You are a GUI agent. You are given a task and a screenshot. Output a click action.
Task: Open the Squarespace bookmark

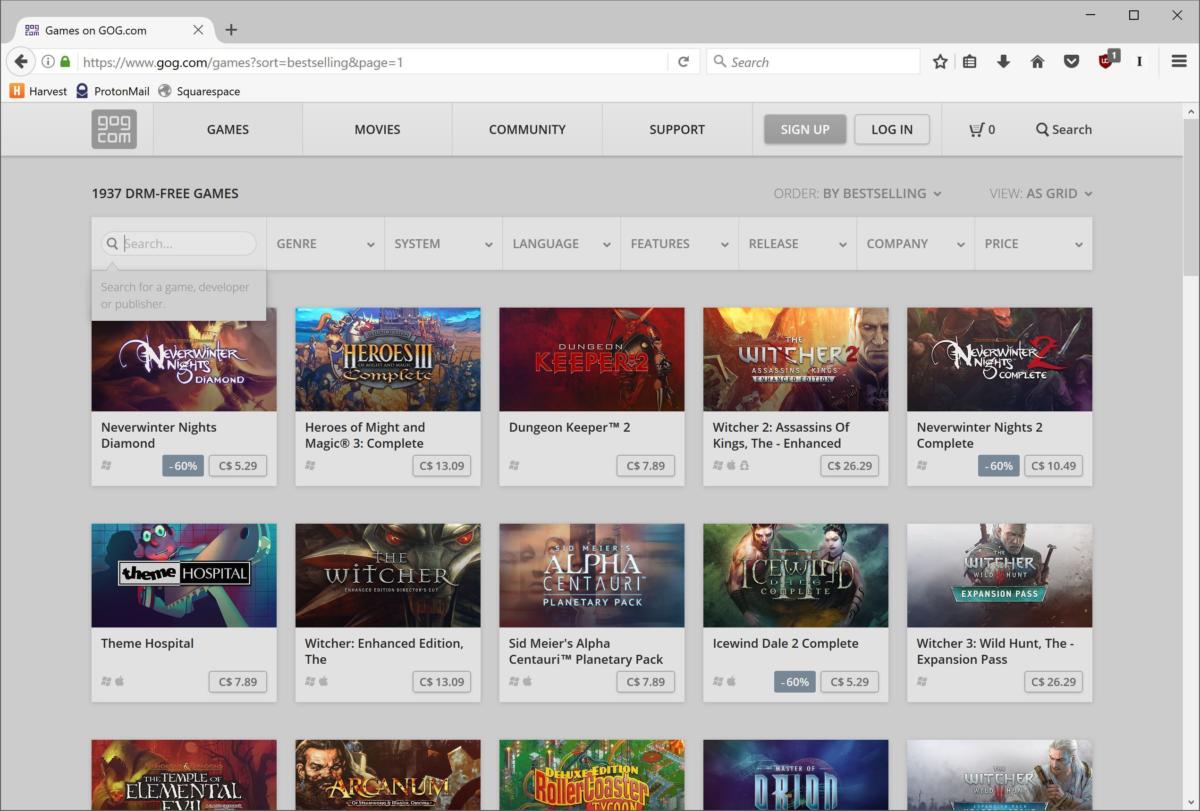coord(199,91)
